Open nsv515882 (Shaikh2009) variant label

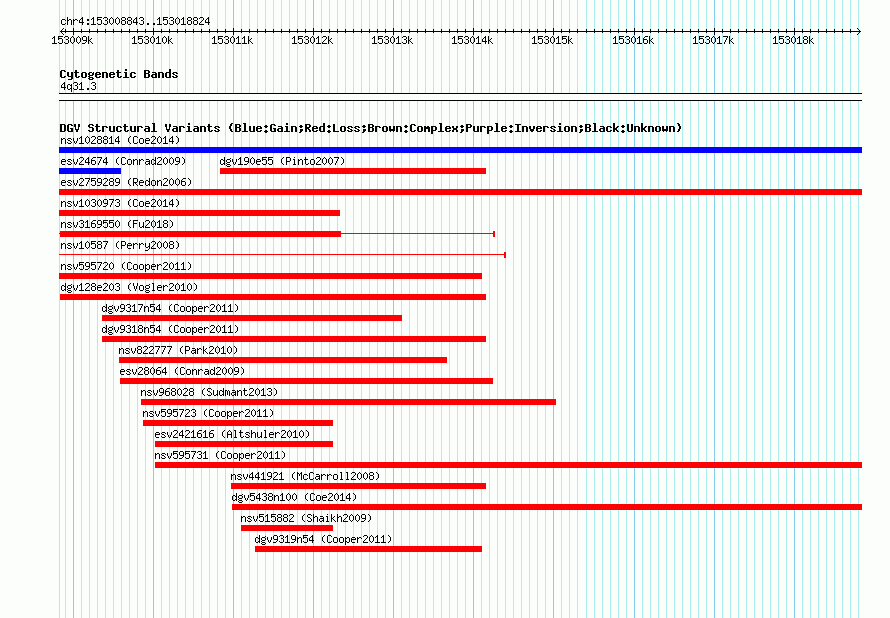pos(307,518)
